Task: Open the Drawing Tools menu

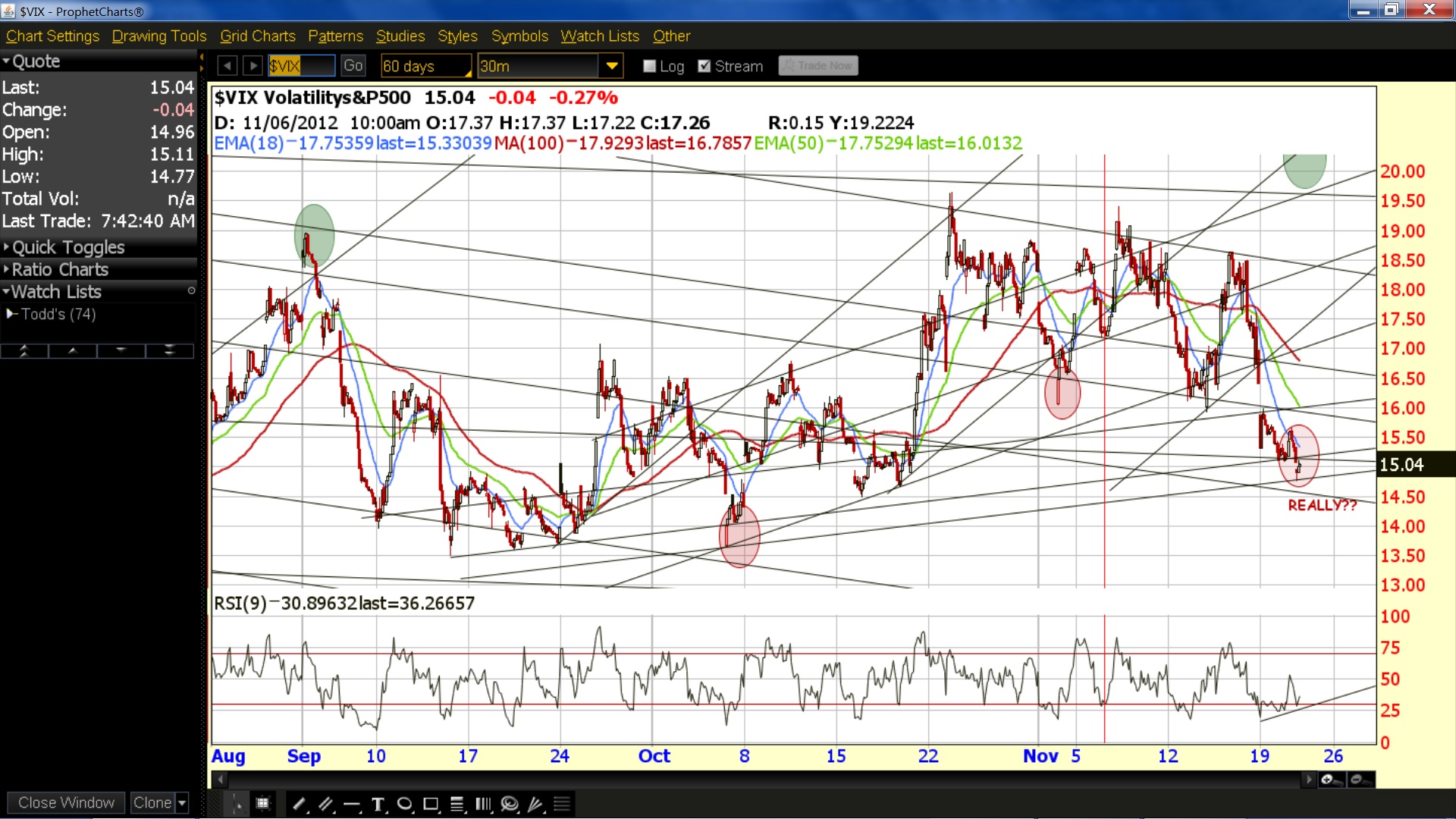Action: tap(158, 36)
